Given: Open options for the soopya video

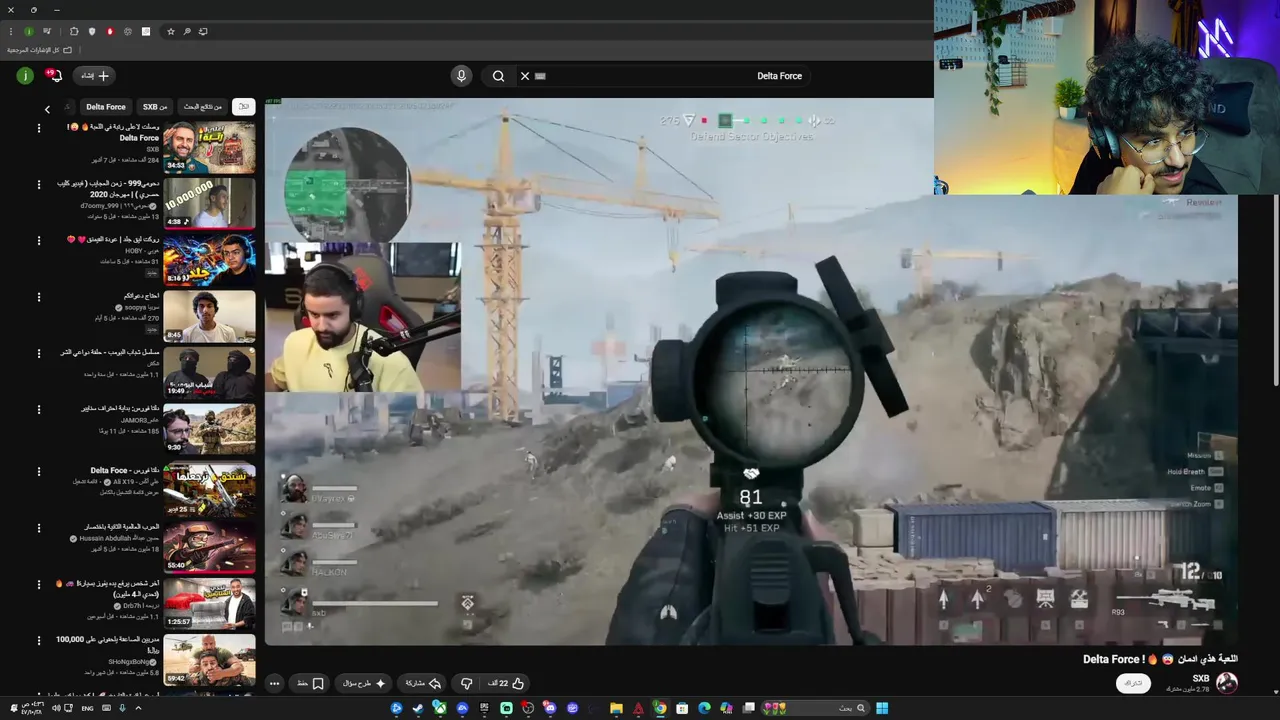Looking at the screenshot, I should [x=39, y=297].
